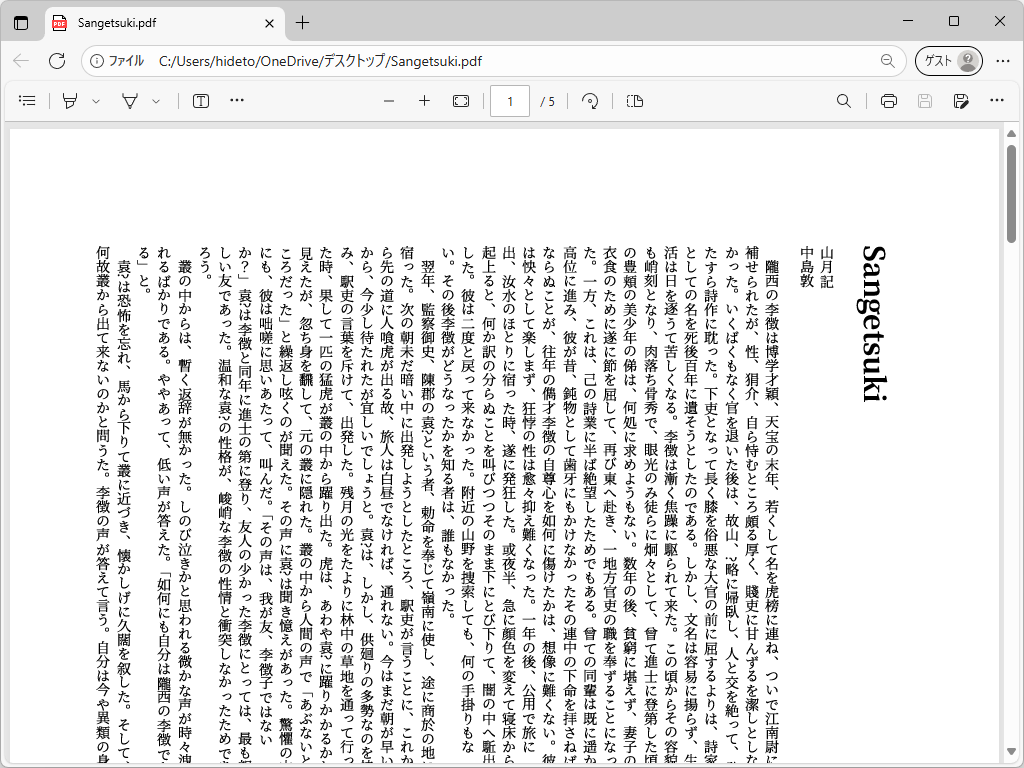Viewport: 1024px width, 768px height.
Task: Zoom out of the document
Action: pyautogui.click(x=389, y=100)
